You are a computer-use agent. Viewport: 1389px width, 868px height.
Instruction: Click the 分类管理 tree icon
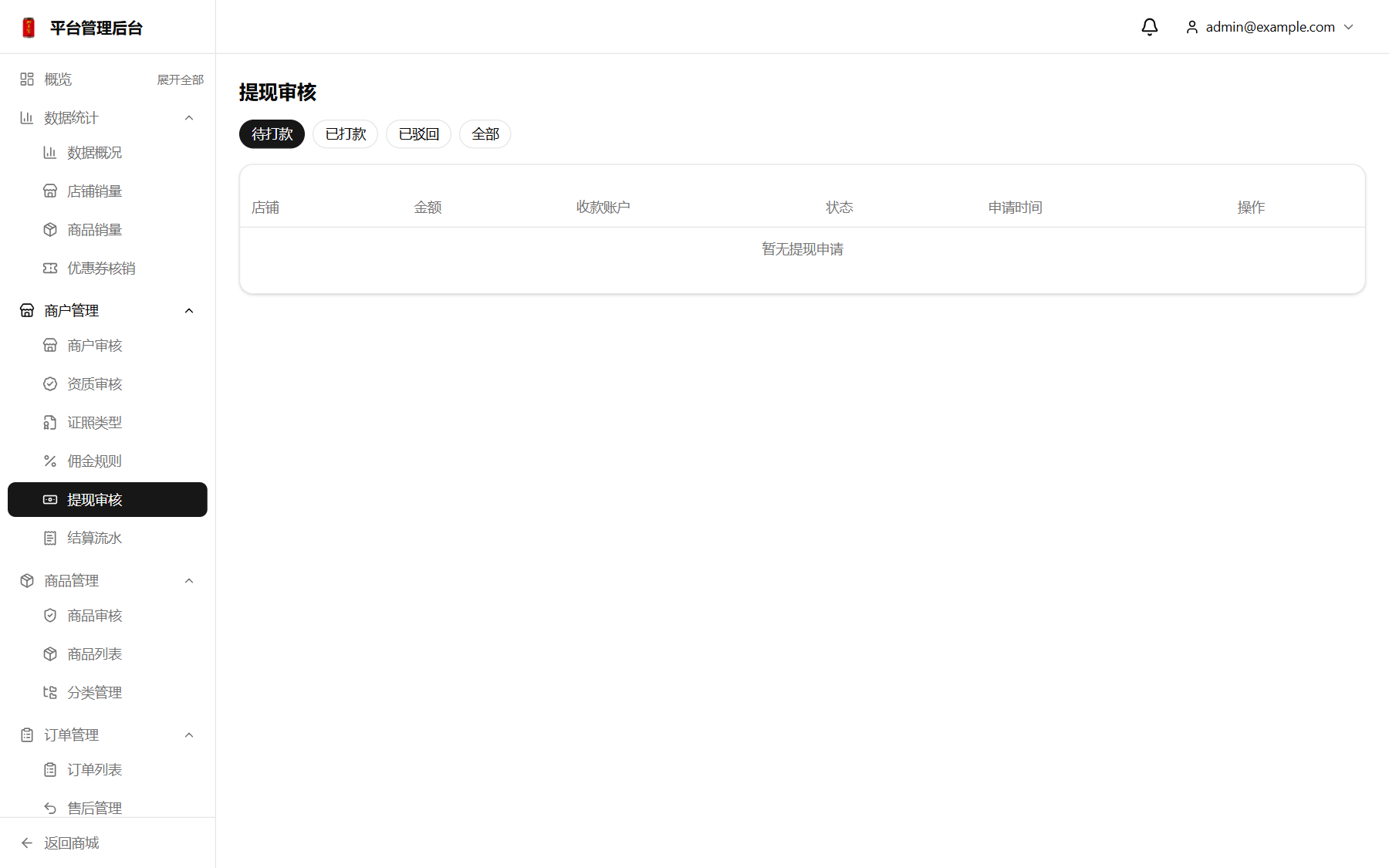click(50, 693)
